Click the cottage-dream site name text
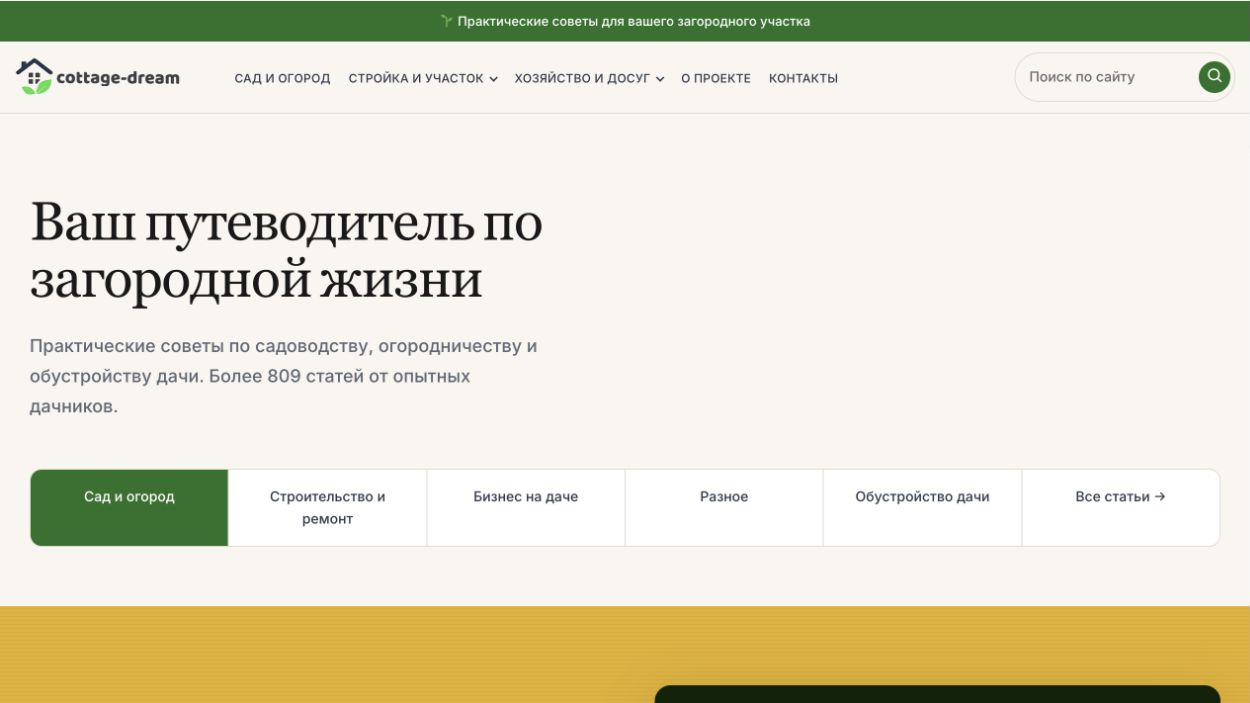The image size is (1250, 703). click(118, 78)
